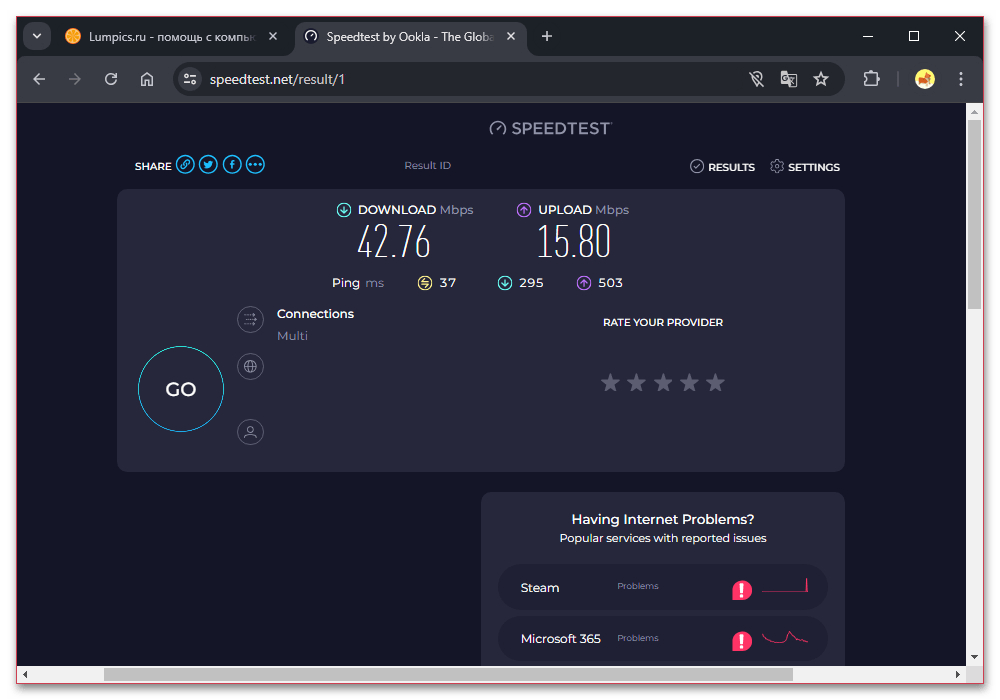
Task: Open the extensions menu
Action: pos(871,79)
